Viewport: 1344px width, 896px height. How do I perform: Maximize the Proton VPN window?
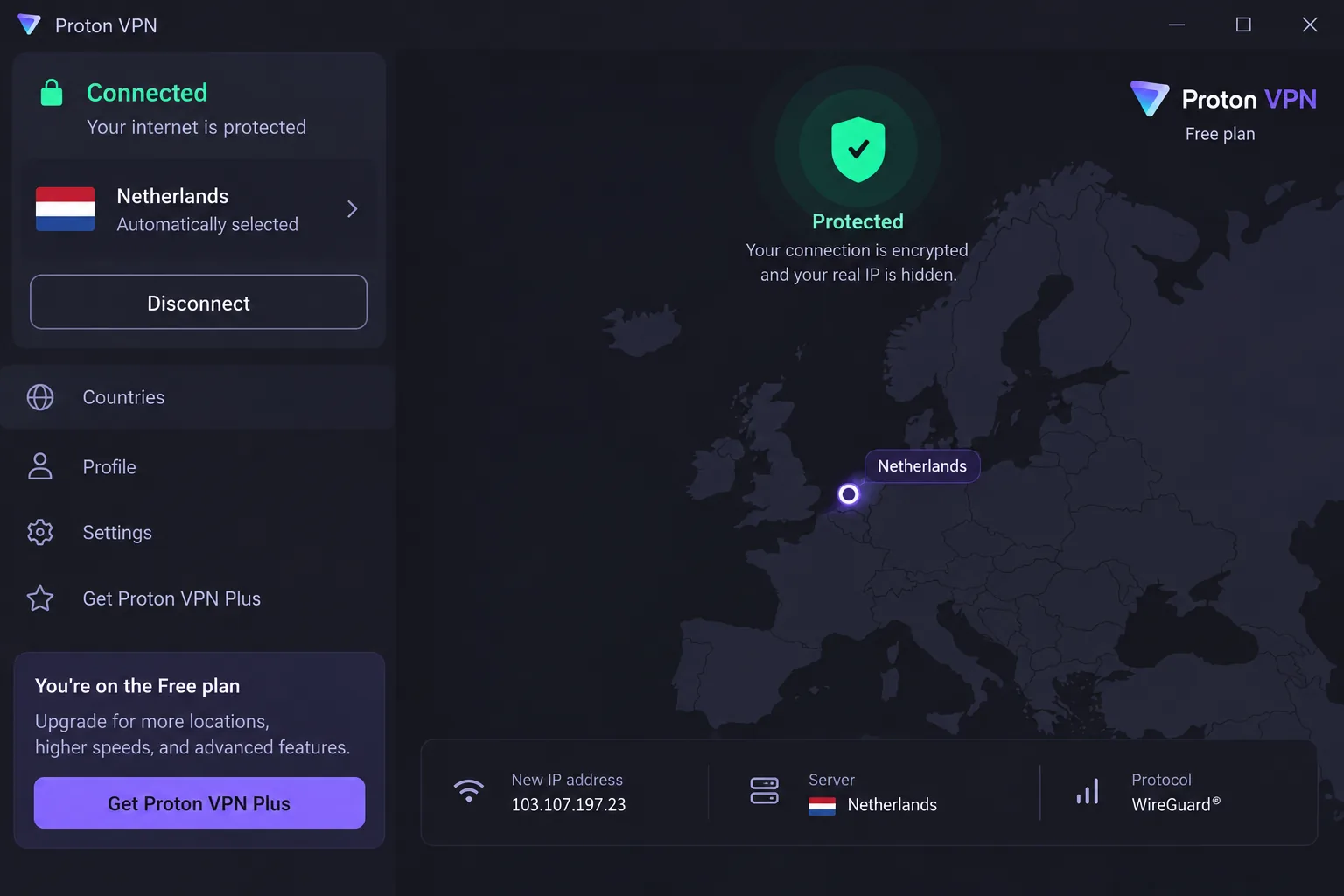click(x=1243, y=24)
